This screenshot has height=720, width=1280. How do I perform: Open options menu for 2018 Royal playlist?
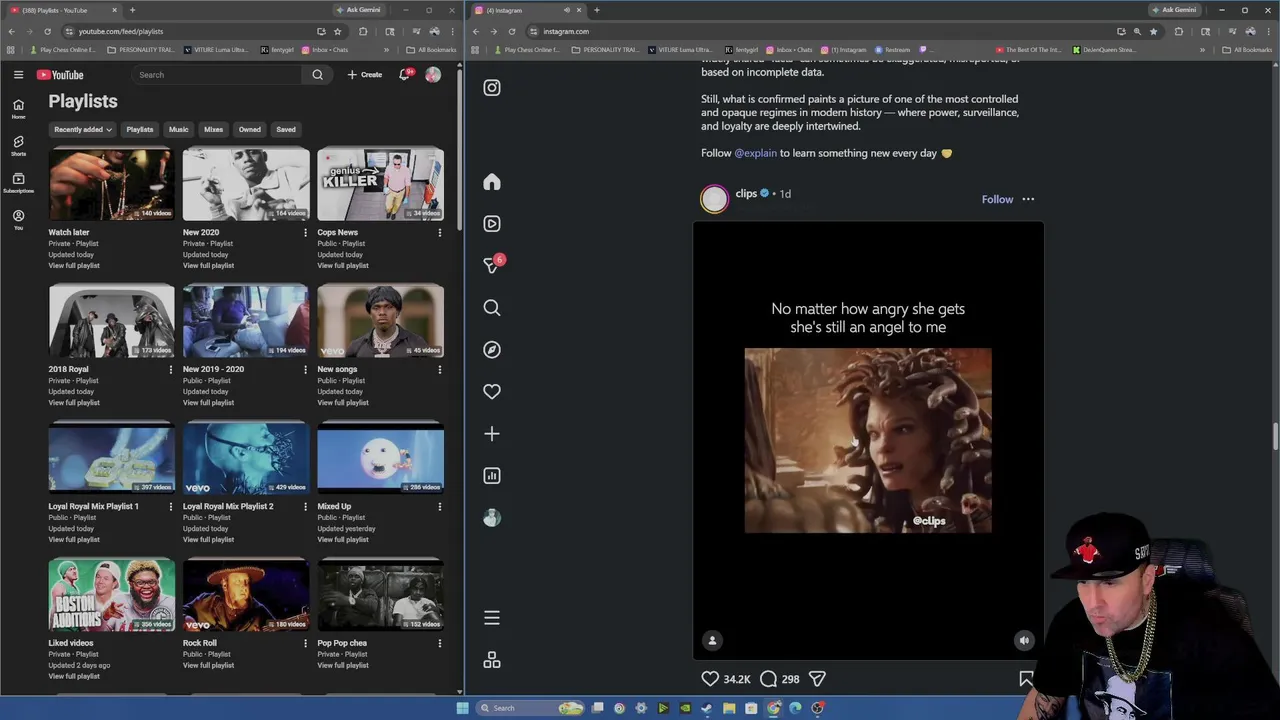click(170, 370)
